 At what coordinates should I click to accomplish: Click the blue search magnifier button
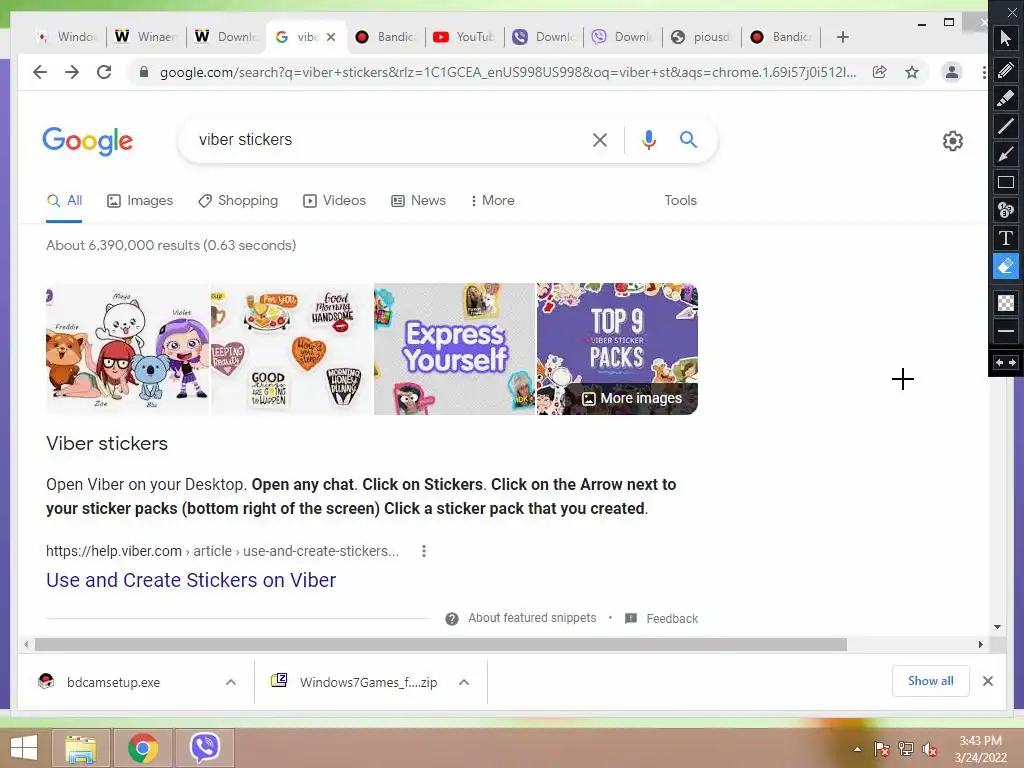(x=688, y=139)
